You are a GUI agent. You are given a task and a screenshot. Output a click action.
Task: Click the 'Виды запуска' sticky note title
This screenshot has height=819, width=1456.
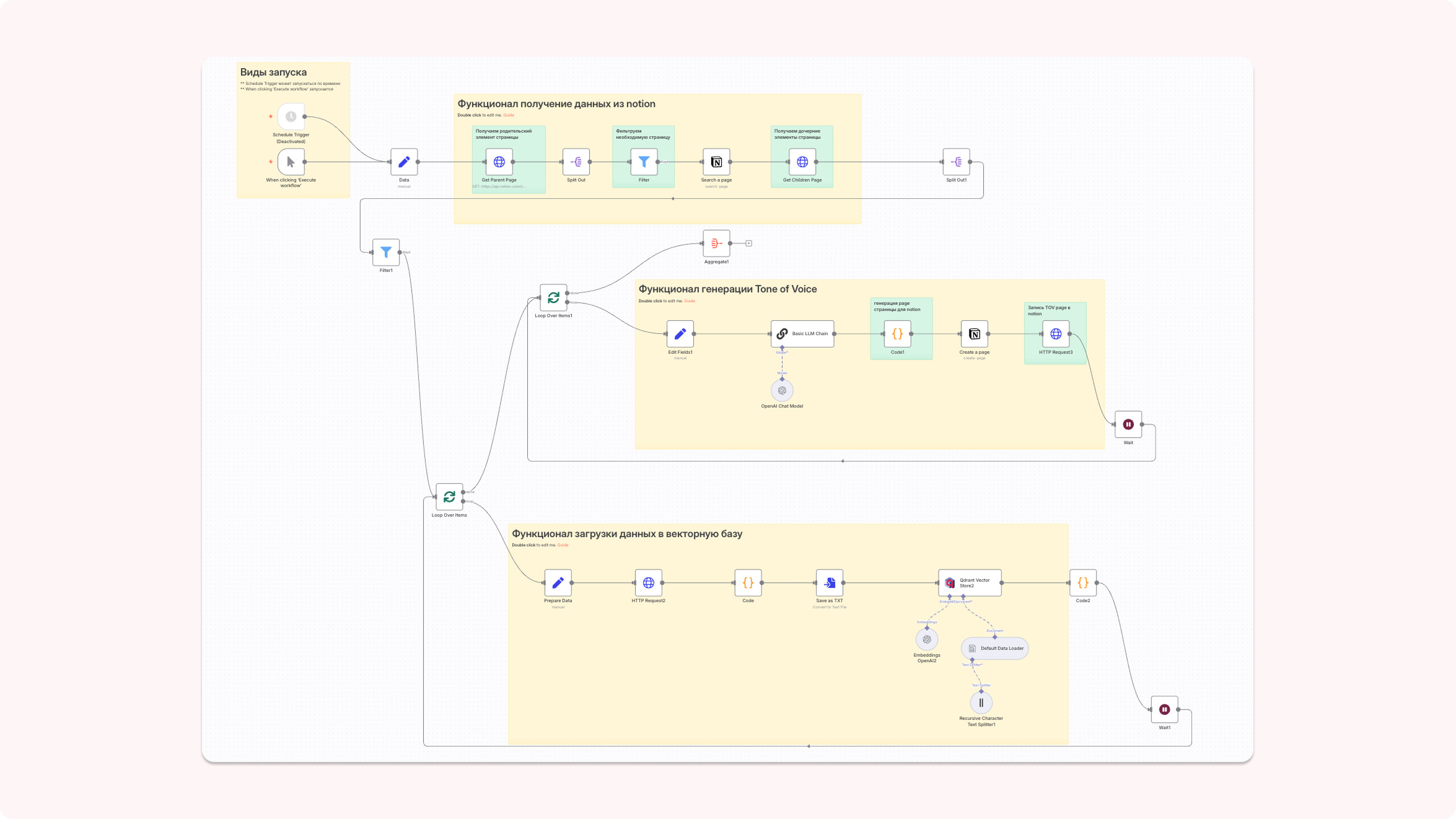click(x=273, y=72)
